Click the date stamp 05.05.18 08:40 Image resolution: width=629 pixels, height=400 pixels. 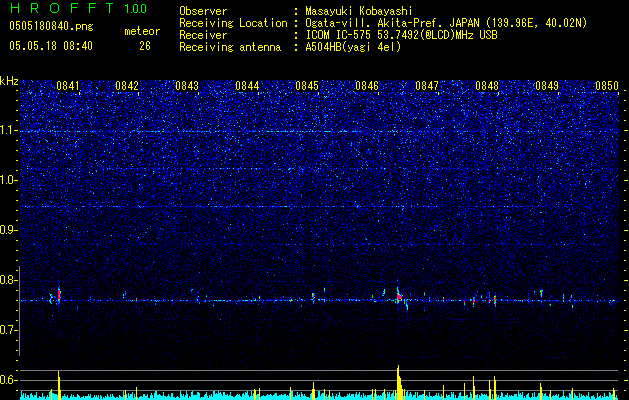51,46
